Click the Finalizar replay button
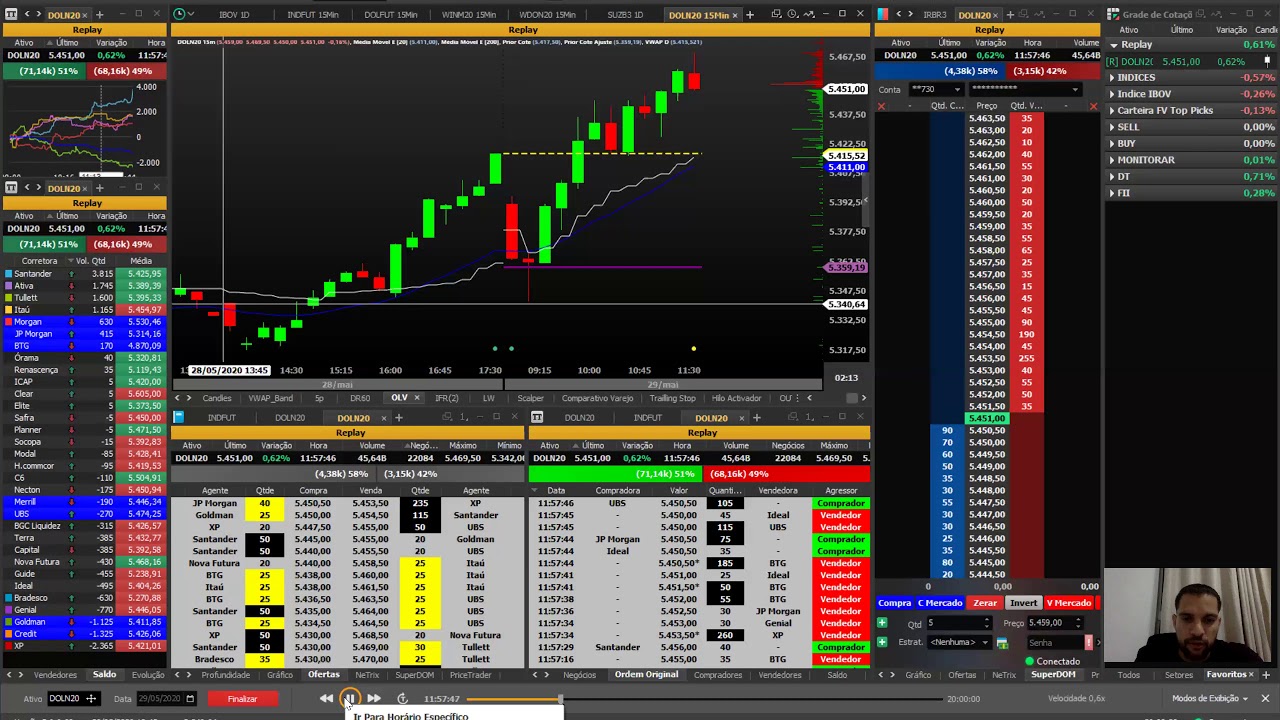This screenshot has width=1280, height=720. (x=242, y=699)
